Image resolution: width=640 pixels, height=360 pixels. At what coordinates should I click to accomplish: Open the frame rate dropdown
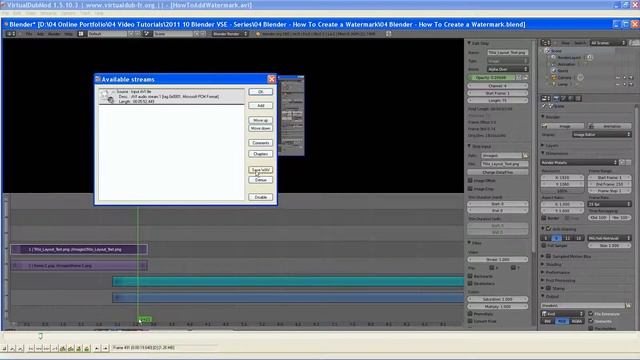click(x=609, y=204)
